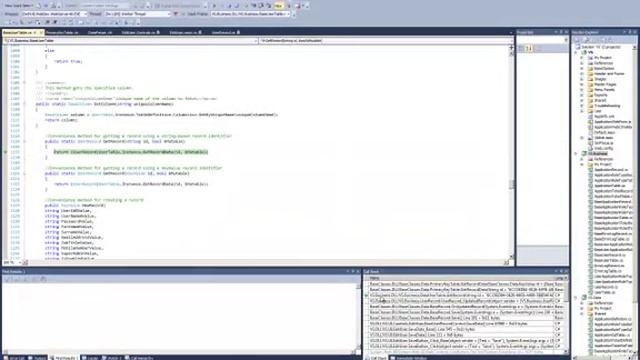Collapse the GetRecord(string id) method outline
This screenshot has width=640, height=360.
click(x=24, y=141)
